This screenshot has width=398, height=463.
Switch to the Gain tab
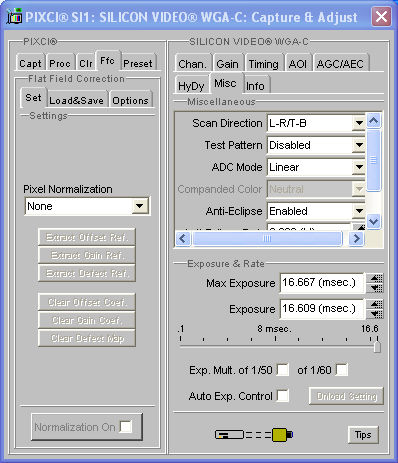227,64
